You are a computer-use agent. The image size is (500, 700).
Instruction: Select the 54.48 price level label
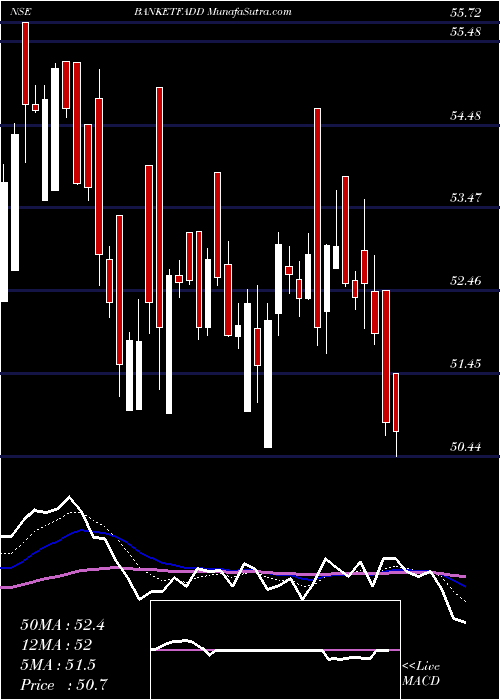466,116
